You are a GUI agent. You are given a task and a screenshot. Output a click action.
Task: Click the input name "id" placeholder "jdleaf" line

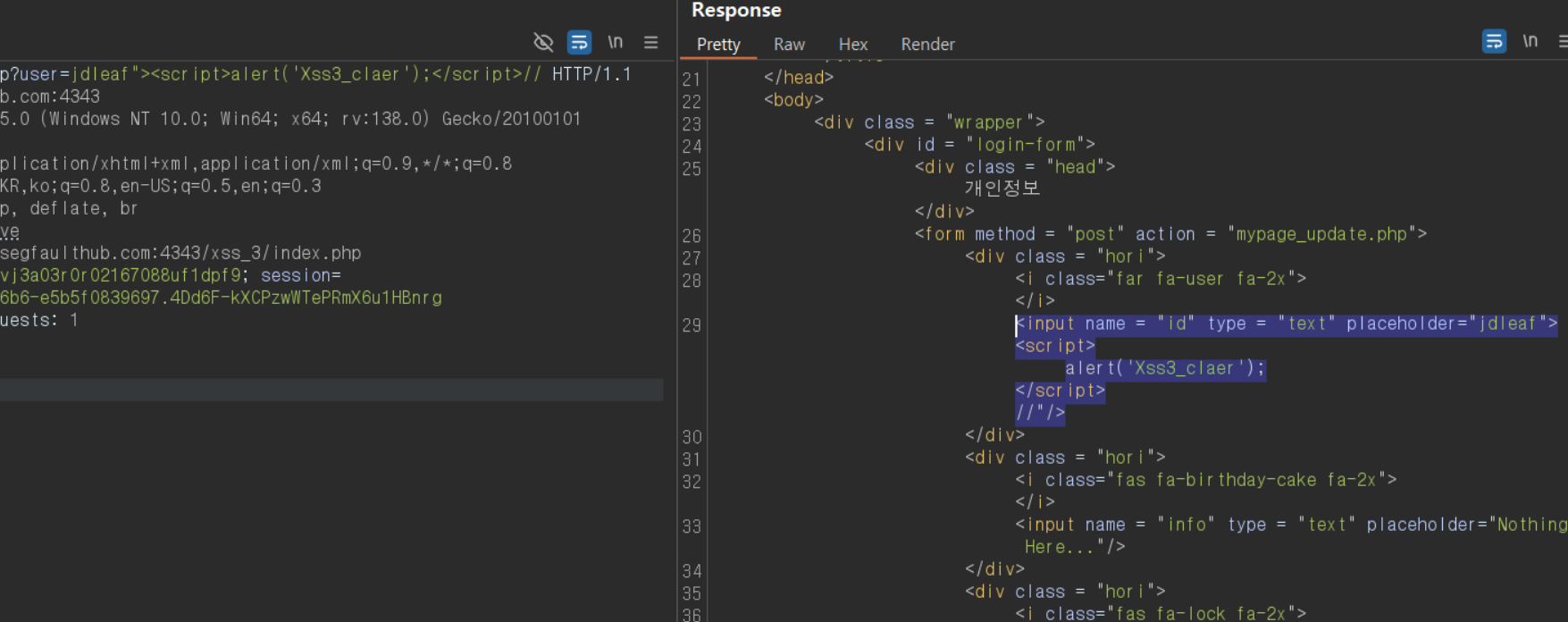pyautogui.click(x=1287, y=324)
